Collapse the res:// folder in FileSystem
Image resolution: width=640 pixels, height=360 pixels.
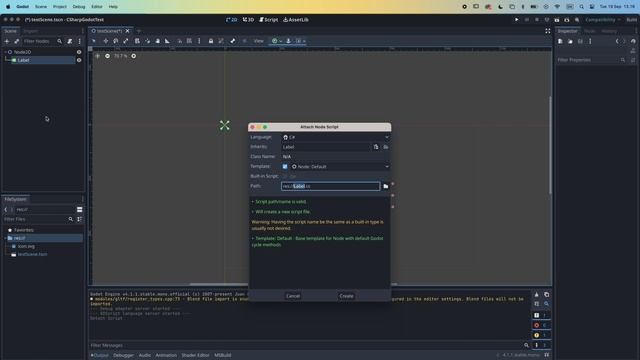click(5, 238)
